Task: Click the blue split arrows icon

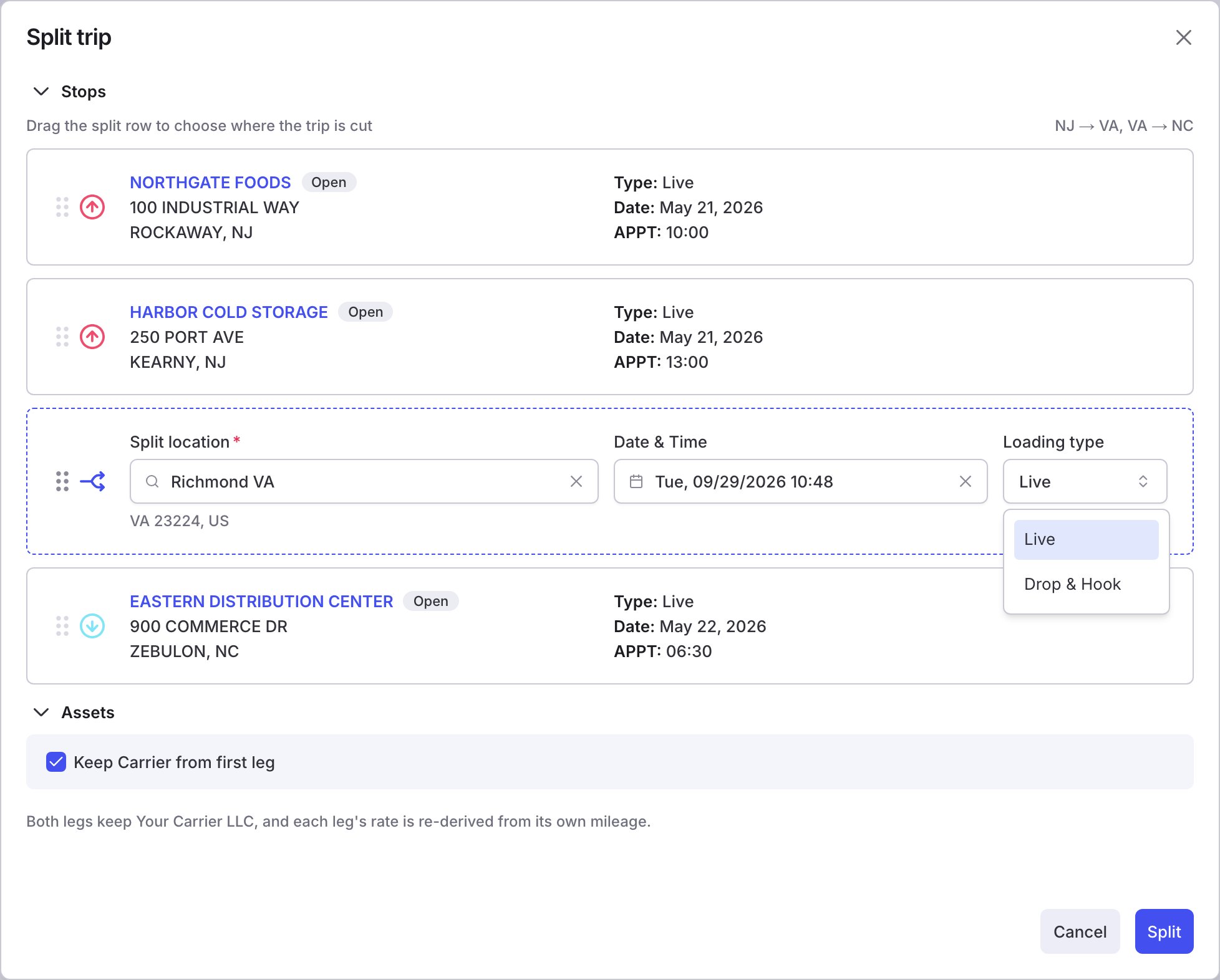Action: point(92,481)
